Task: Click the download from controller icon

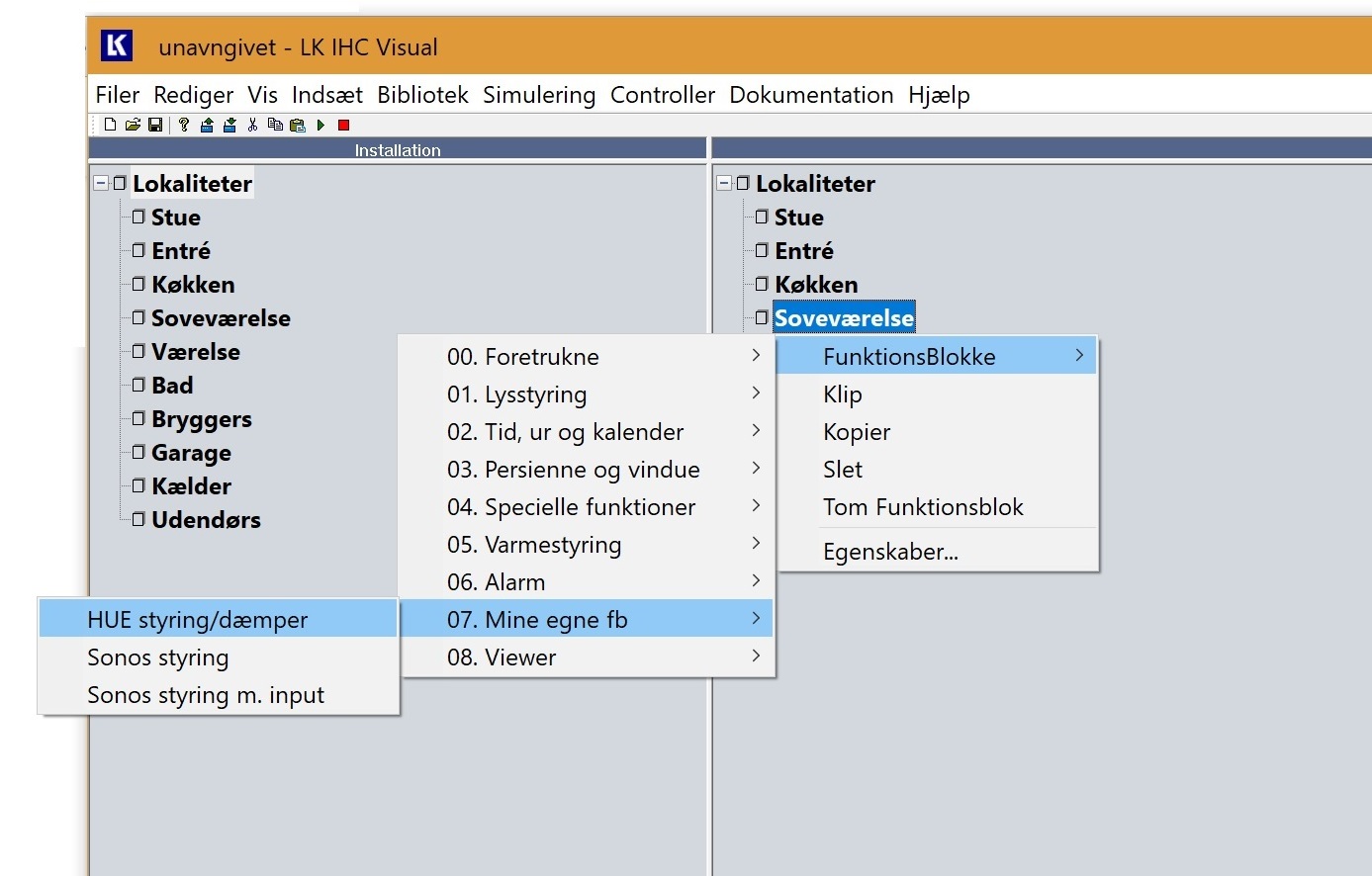Action: coord(229,125)
